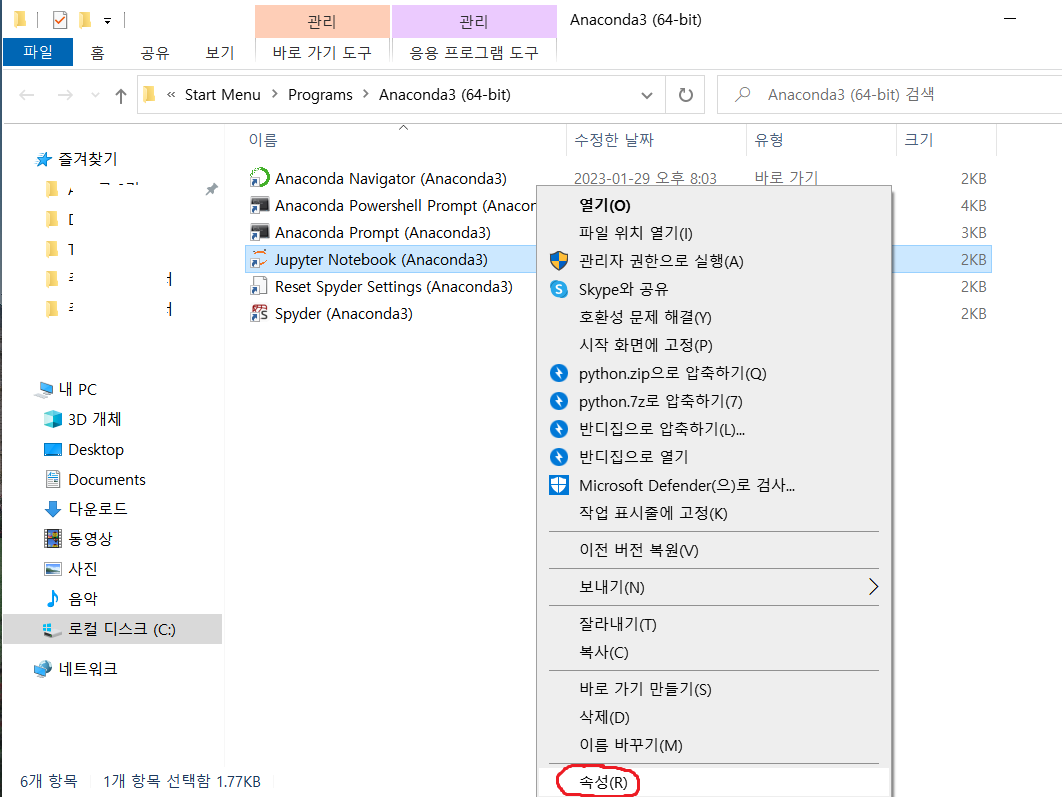Screen dimensions: 1062x797
Task: Select 바로 가기 만들기(S)
Action: pyautogui.click(x=714, y=689)
